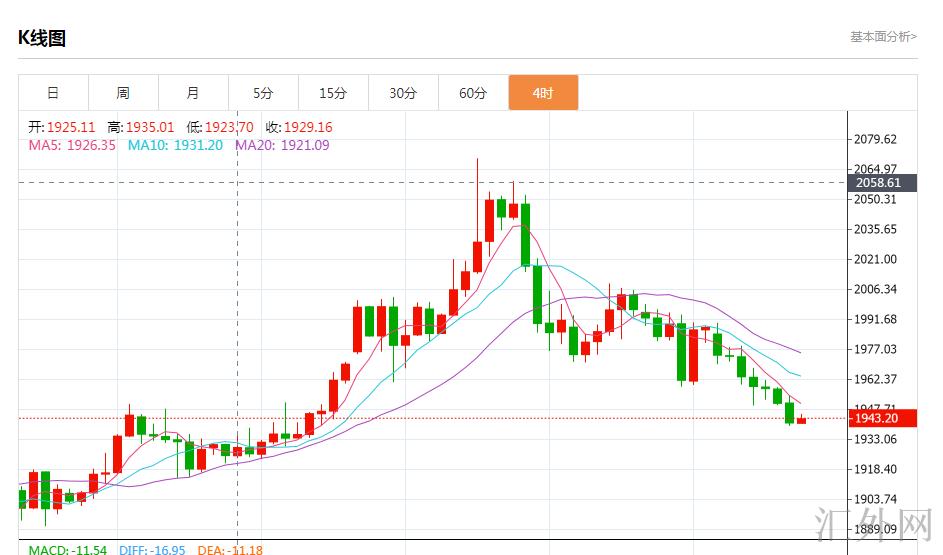943x555 pixels.
Task: Click the MA5 indicator label
Action: 72,145
